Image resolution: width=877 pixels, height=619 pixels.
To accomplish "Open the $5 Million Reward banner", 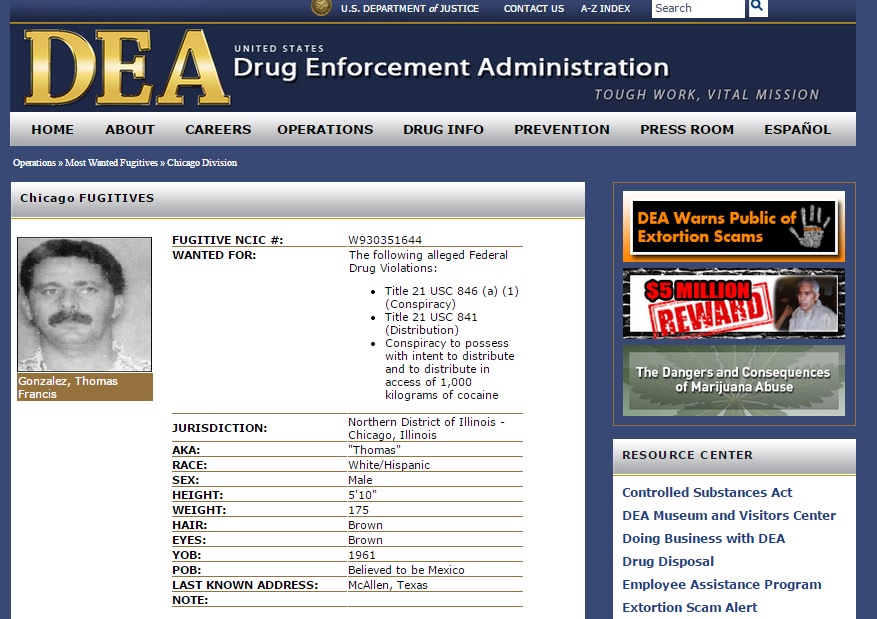I will click(x=733, y=303).
